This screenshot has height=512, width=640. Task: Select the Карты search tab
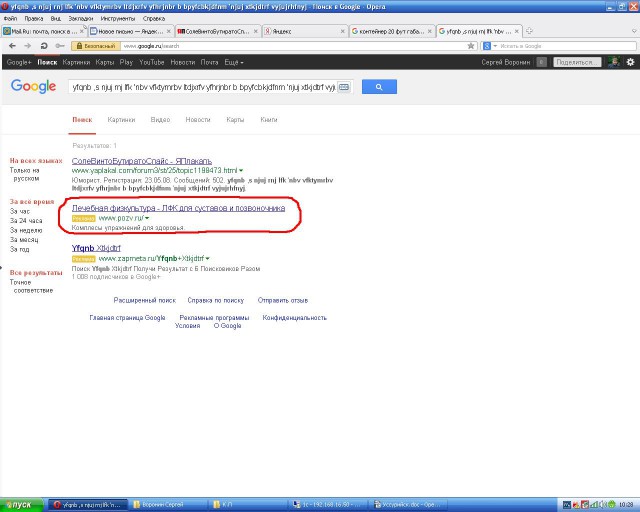[235, 120]
